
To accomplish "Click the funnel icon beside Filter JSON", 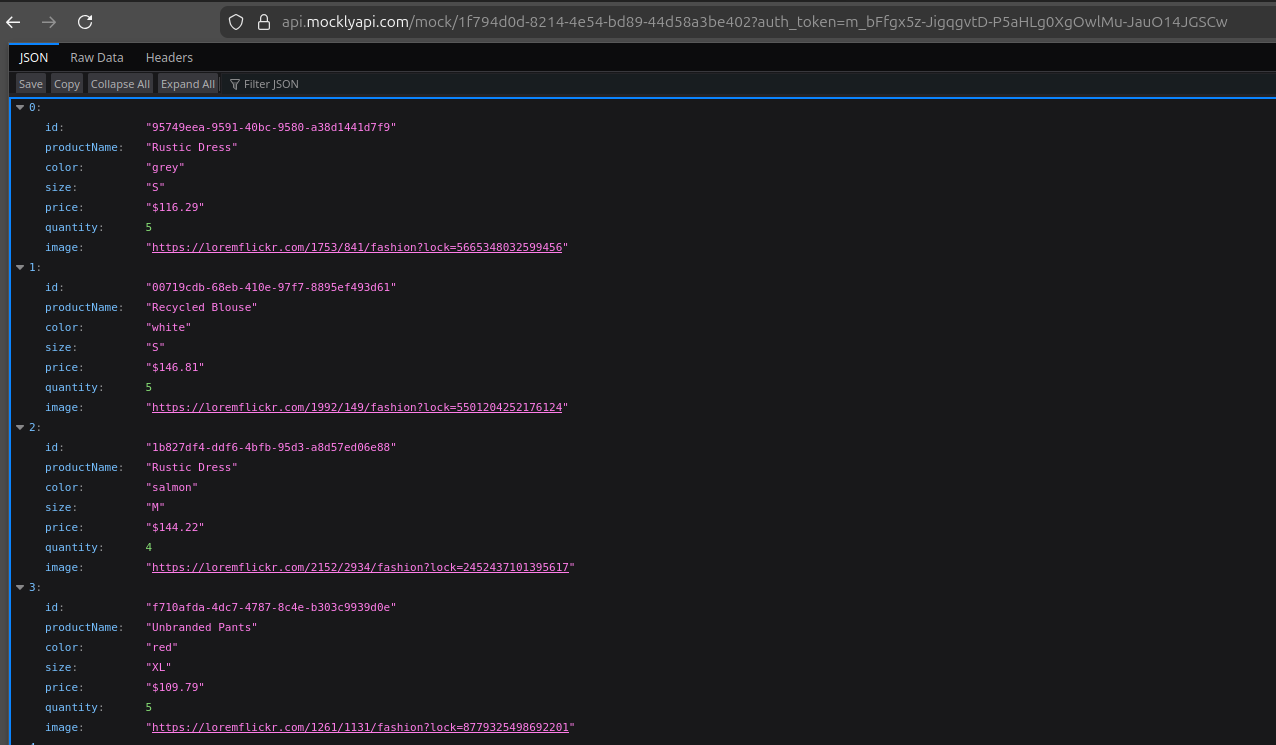I will (234, 84).
